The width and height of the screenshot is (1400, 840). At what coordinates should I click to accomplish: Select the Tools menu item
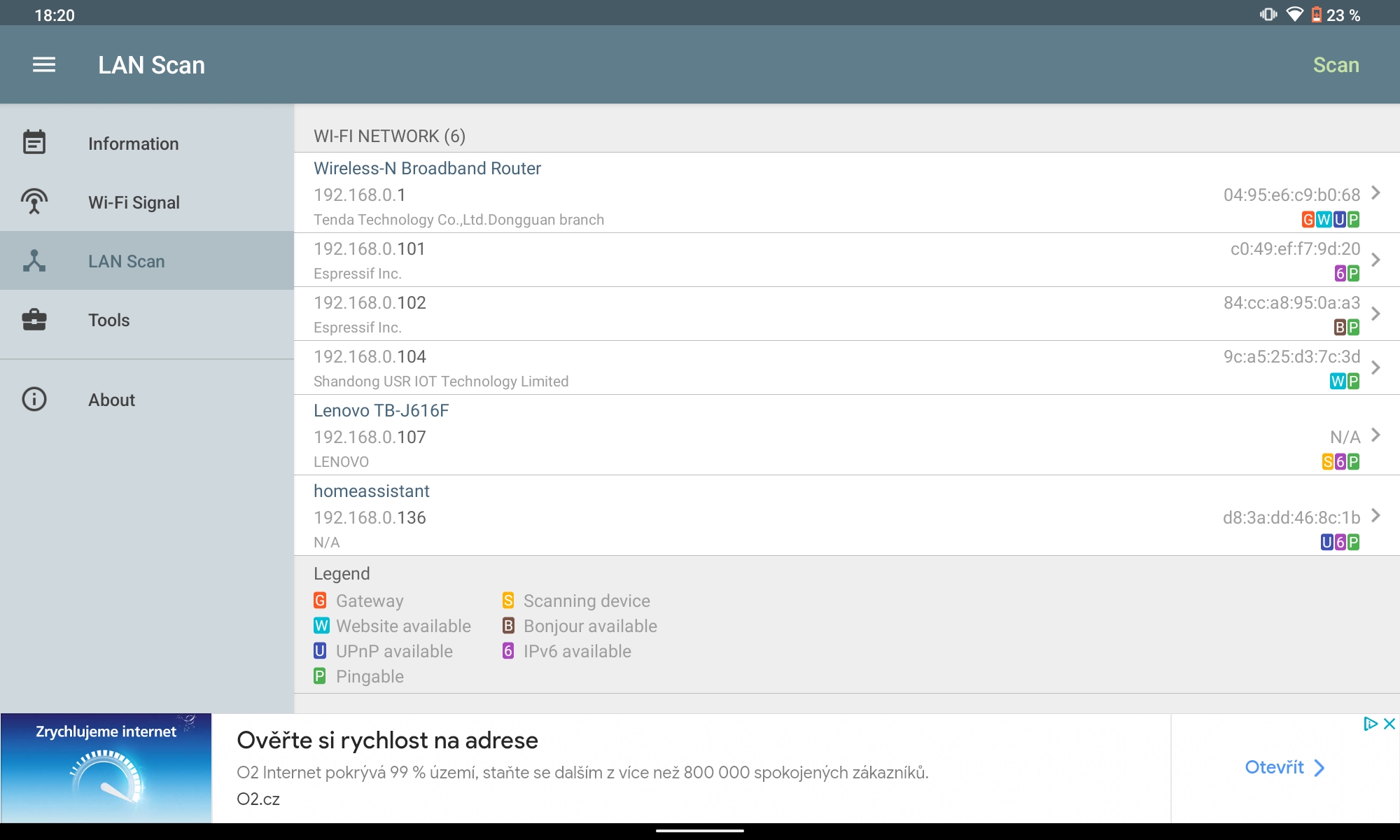coord(109,320)
